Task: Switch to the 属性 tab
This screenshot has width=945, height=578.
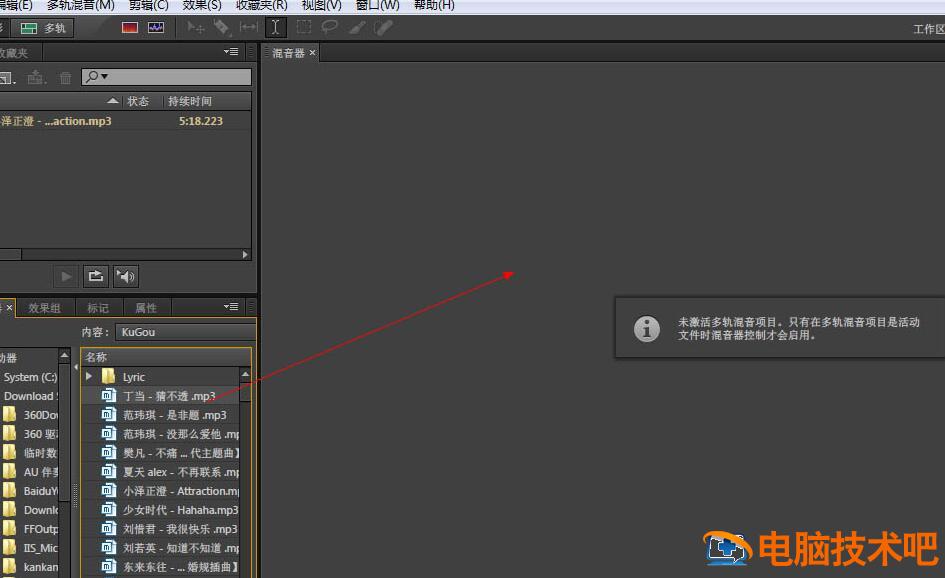Action: pyautogui.click(x=146, y=308)
